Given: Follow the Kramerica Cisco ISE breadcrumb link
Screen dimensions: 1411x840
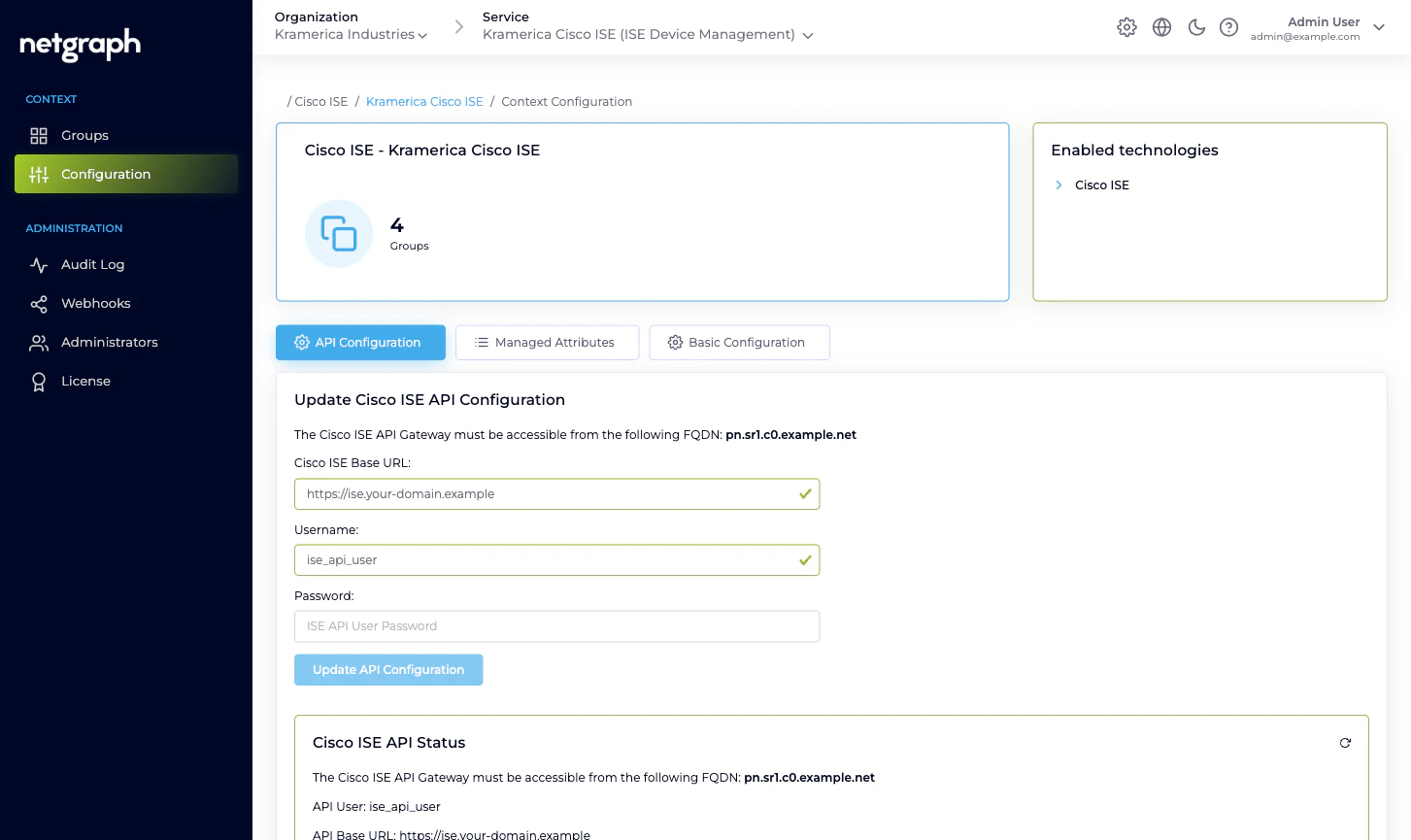Looking at the screenshot, I should [424, 101].
